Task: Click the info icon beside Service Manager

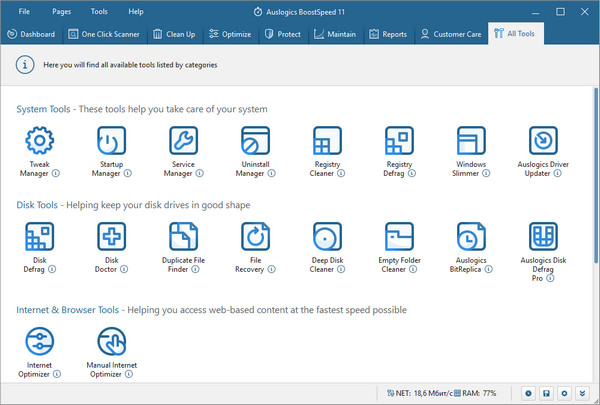Action: pyautogui.click(x=199, y=173)
